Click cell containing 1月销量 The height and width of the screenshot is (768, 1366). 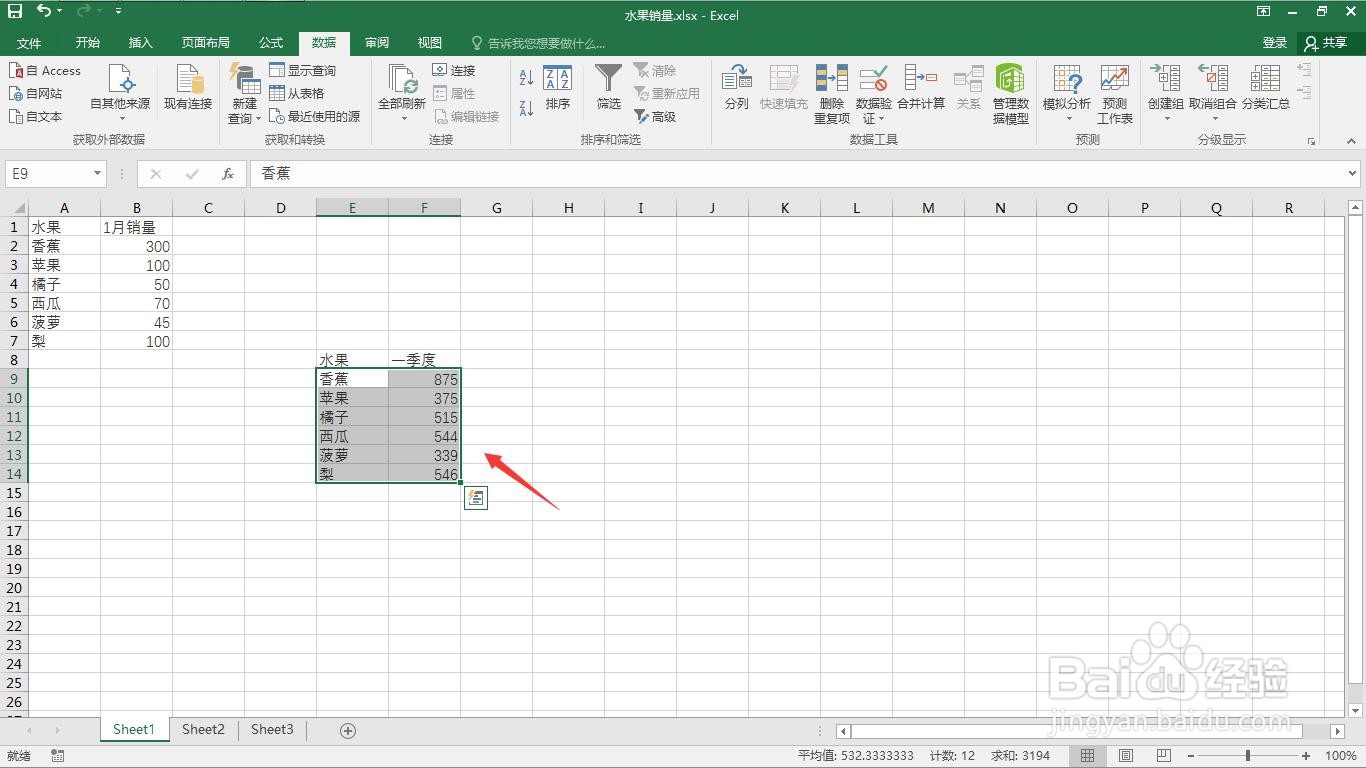tap(137, 227)
